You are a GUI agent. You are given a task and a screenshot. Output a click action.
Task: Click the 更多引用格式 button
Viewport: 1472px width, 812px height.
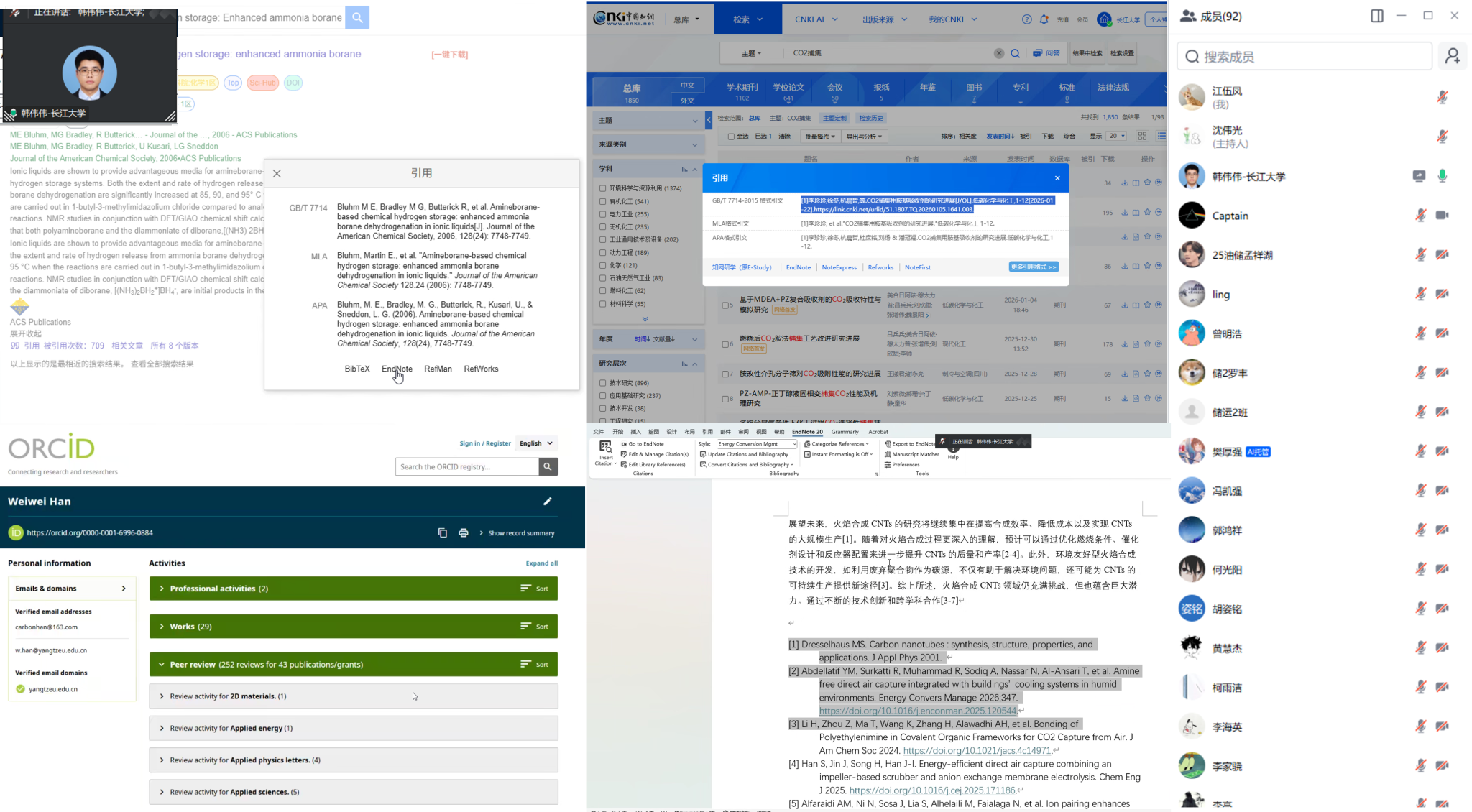(x=1033, y=267)
